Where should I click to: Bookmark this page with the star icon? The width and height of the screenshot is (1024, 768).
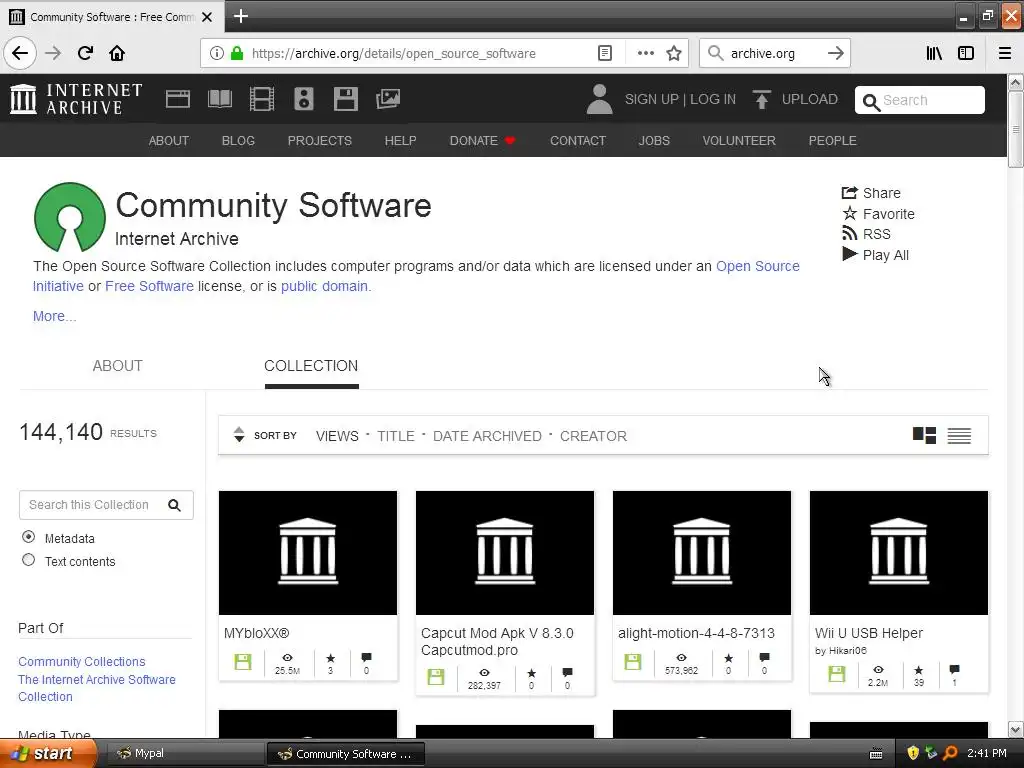674,53
